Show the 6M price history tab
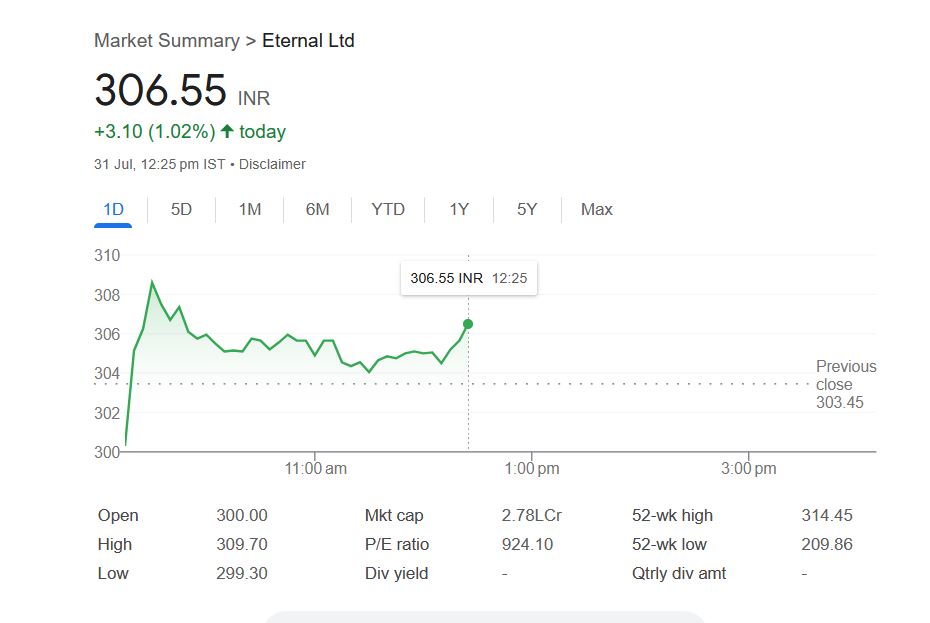The height and width of the screenshot is (623, 930). coord(317,209)
